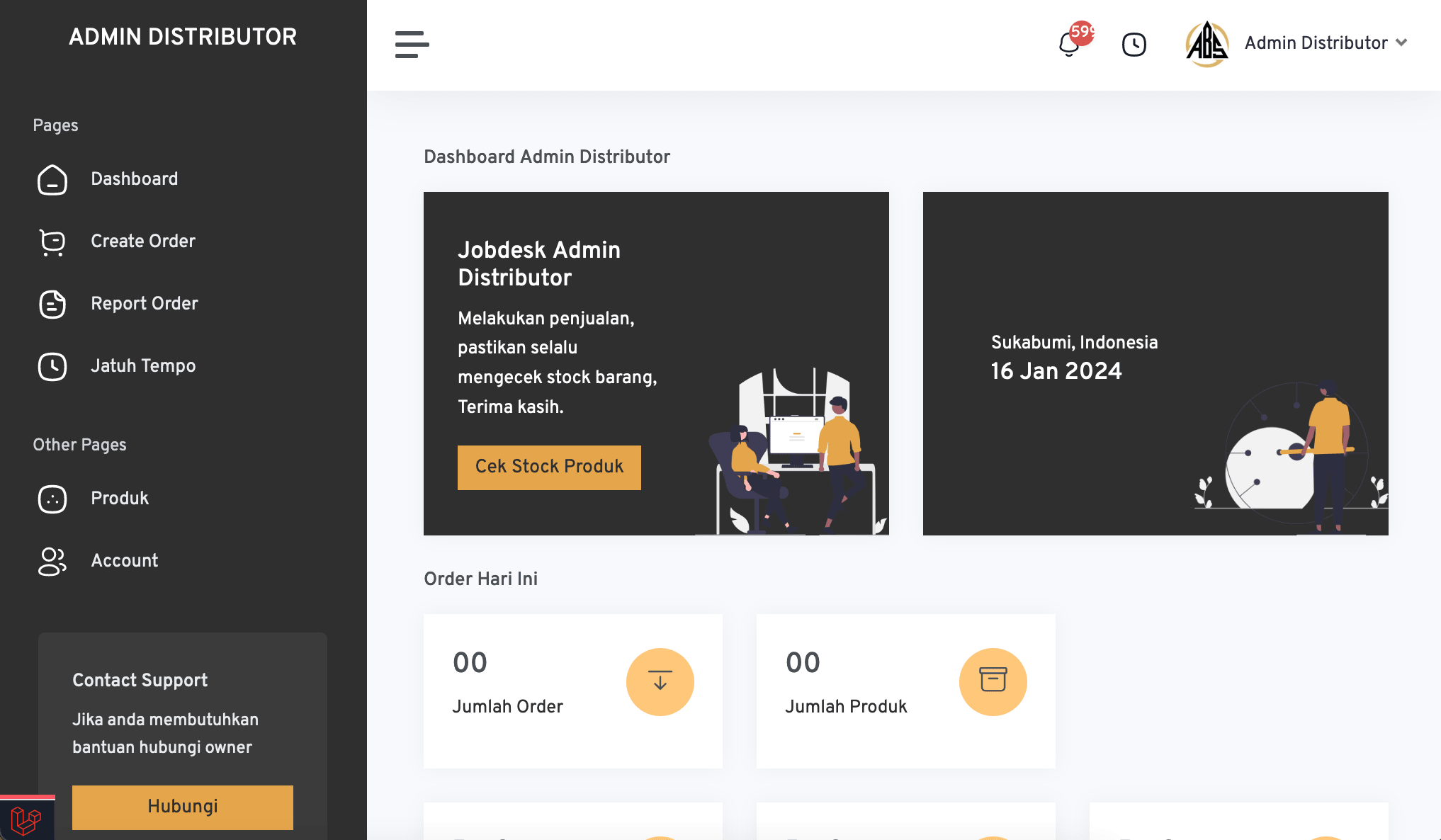1441x840 pixels.
Task: Select Other Pages section heading
Action: 79,445
